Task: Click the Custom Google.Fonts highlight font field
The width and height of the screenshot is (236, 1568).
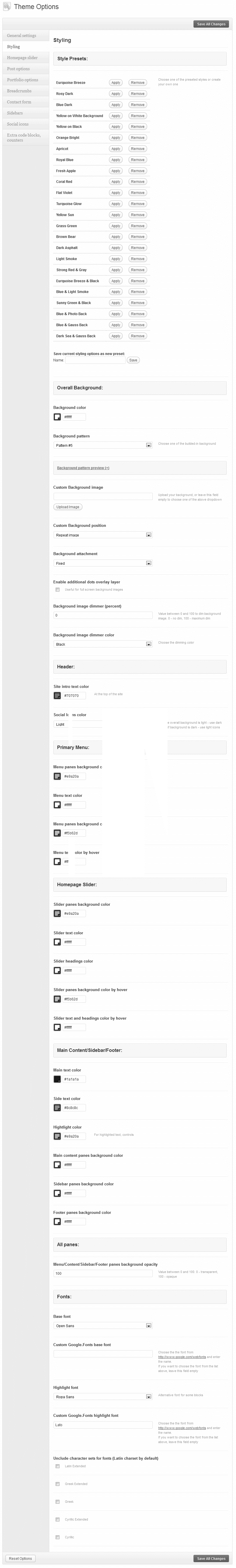Action: pyautogui.click(x=102, y=1425)
